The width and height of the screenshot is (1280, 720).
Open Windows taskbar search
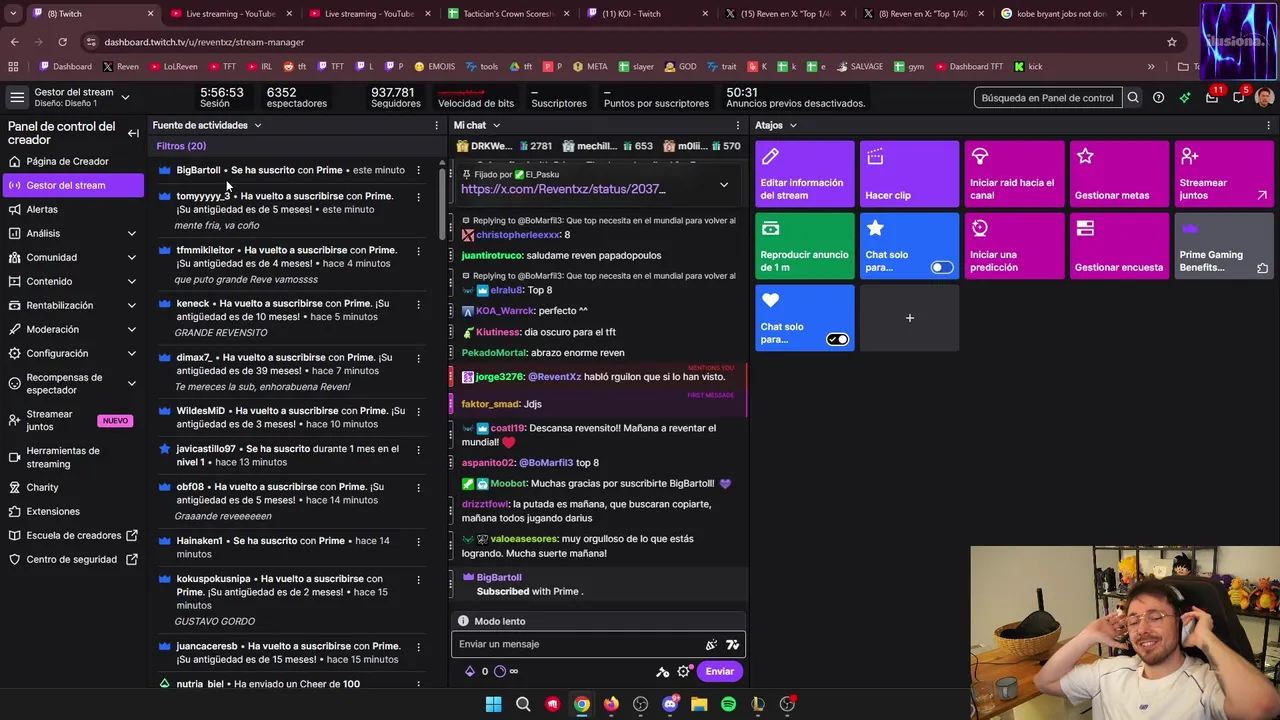pos(523,704)
